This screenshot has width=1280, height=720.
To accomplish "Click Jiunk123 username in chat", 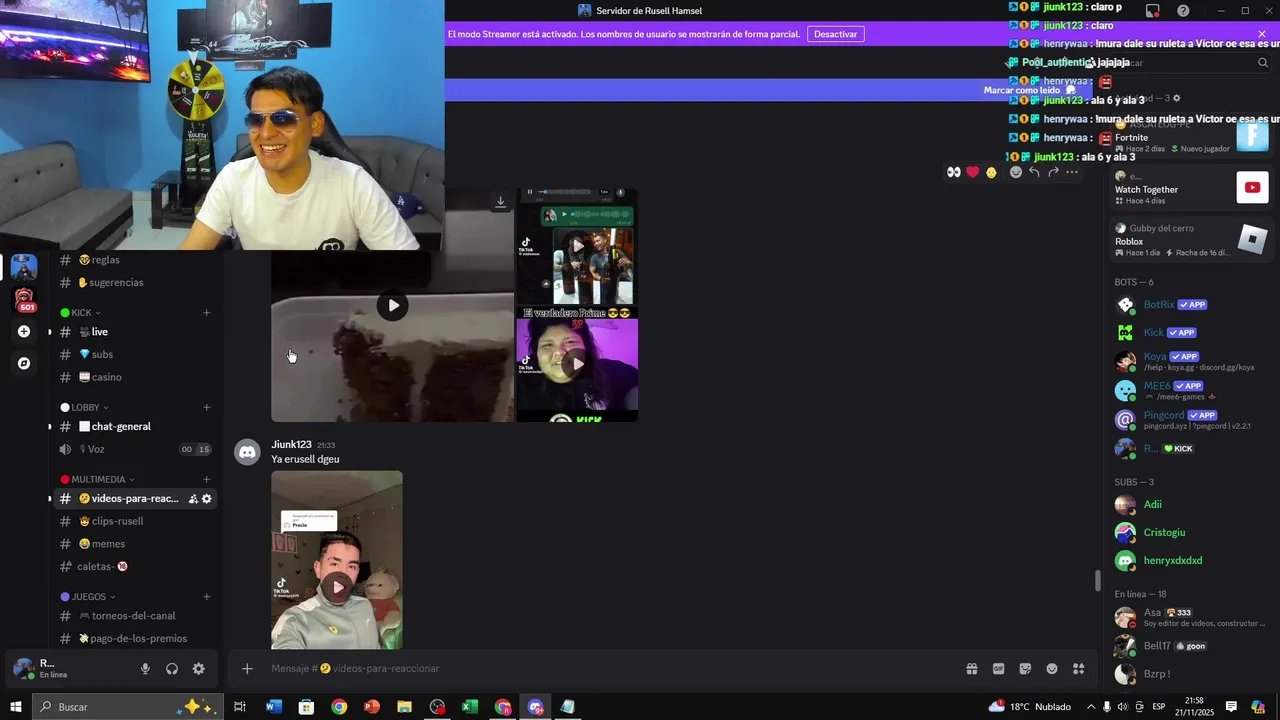I will (x=291, y=444).
